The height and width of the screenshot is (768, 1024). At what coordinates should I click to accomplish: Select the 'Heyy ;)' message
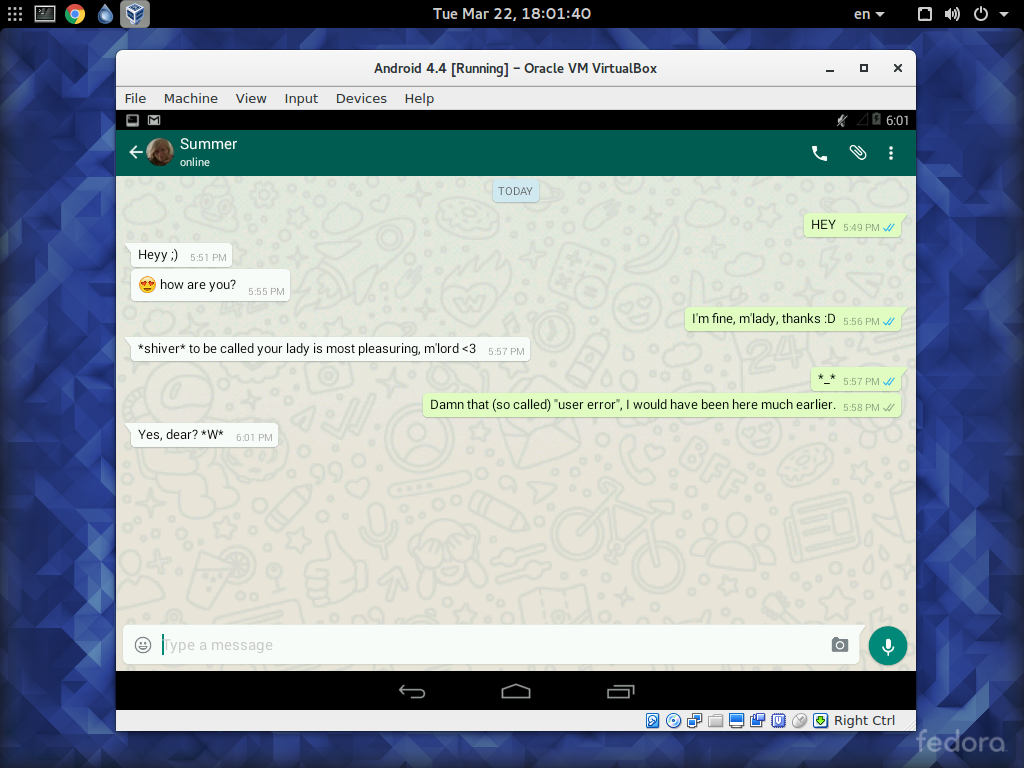pos(181,255)
